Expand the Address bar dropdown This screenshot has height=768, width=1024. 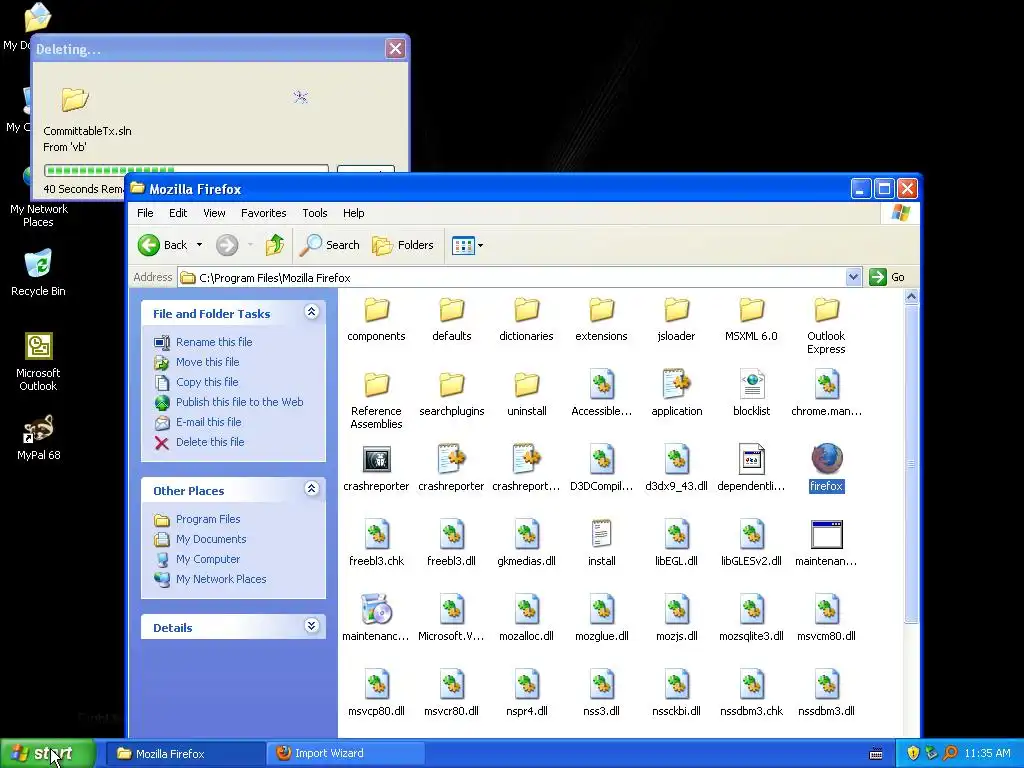click(853, 277)
